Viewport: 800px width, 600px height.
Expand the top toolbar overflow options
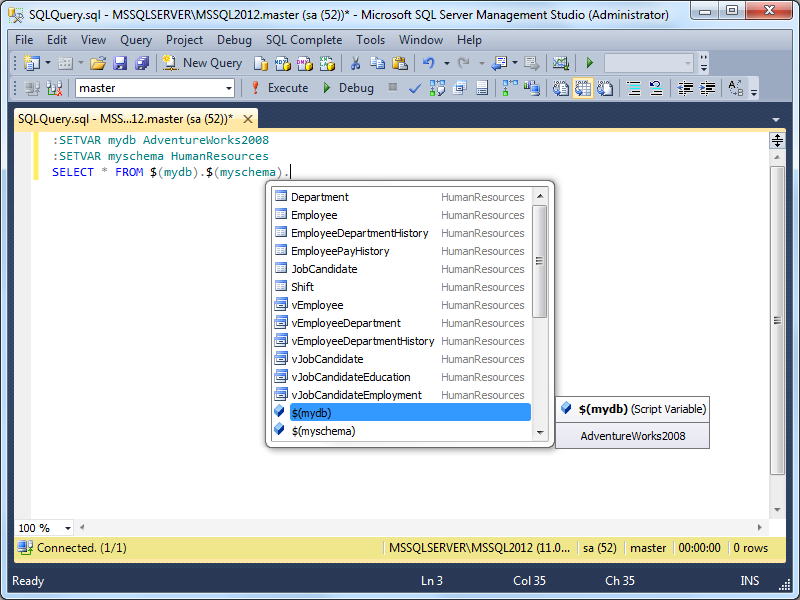click(x=704, y=63)
